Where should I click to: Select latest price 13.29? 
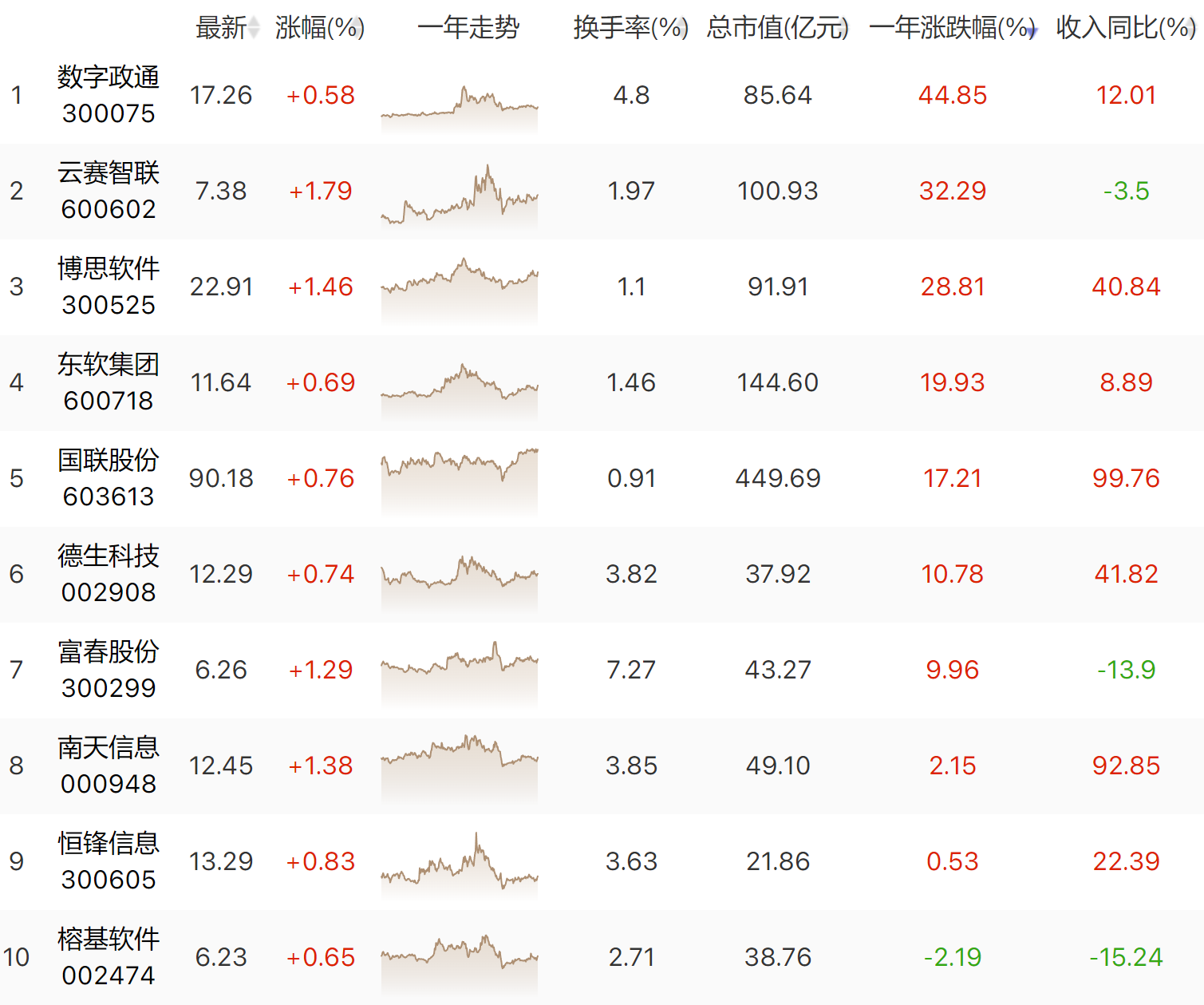click(221, 861)
